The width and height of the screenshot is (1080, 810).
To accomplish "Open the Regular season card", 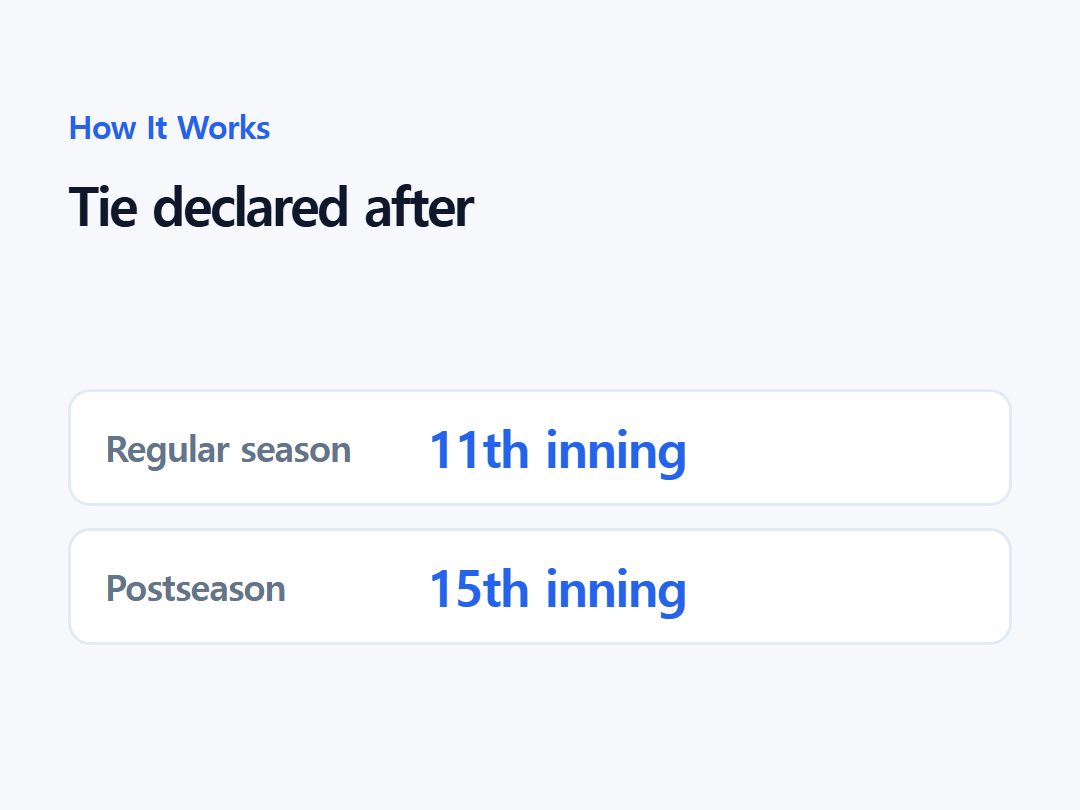I will tap(540, 448).
